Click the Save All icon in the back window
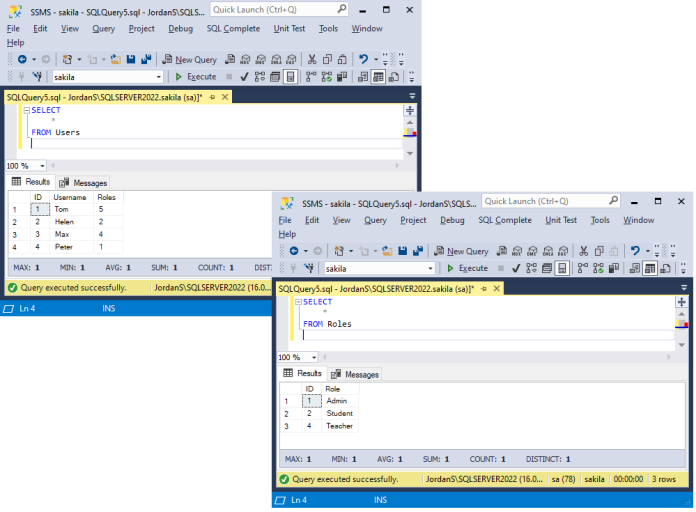The width and height of the screenshot is (696, 512). [145, 59]
